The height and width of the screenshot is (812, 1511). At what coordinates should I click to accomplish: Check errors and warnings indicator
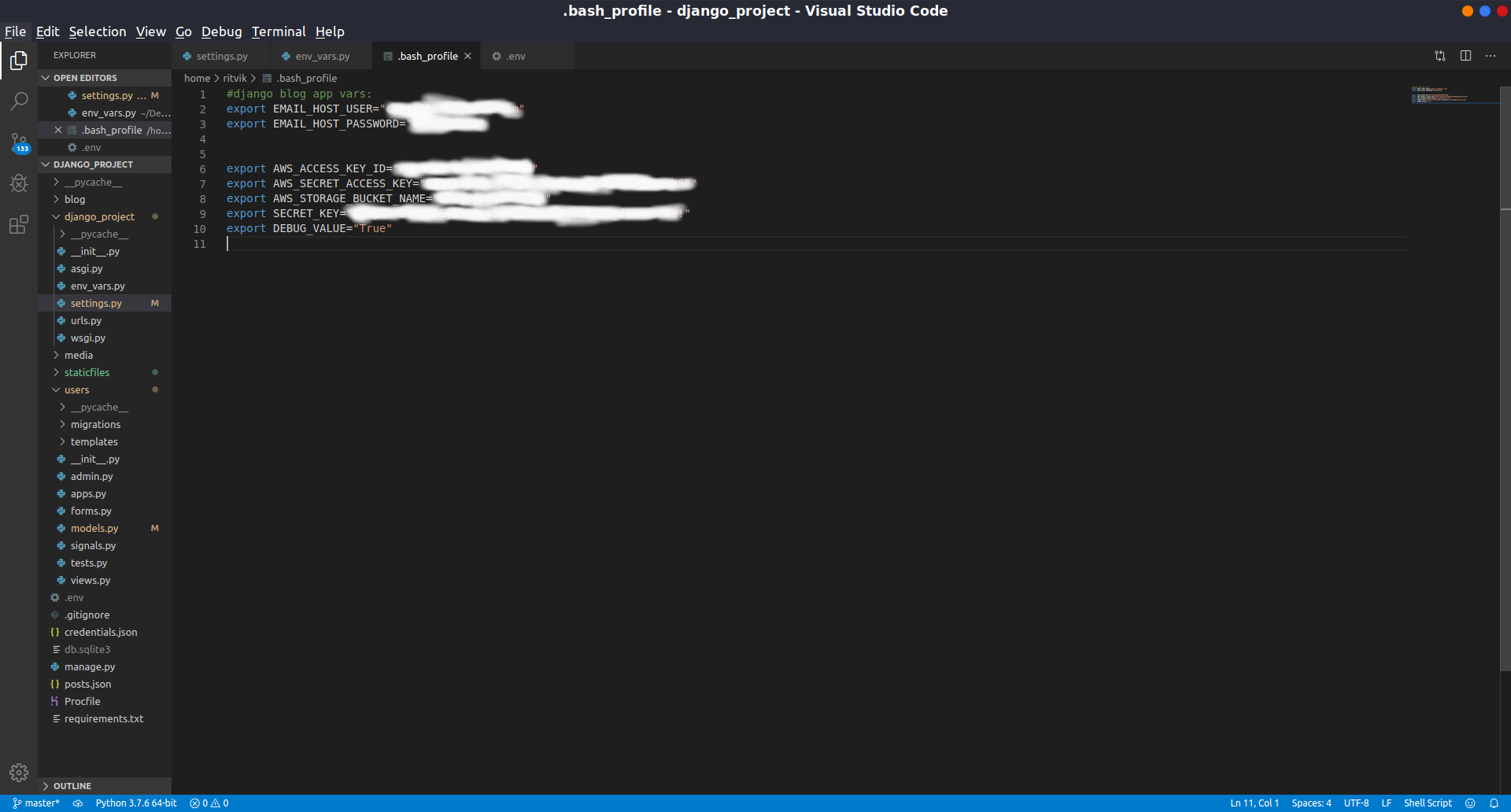[x=208, y=803]
